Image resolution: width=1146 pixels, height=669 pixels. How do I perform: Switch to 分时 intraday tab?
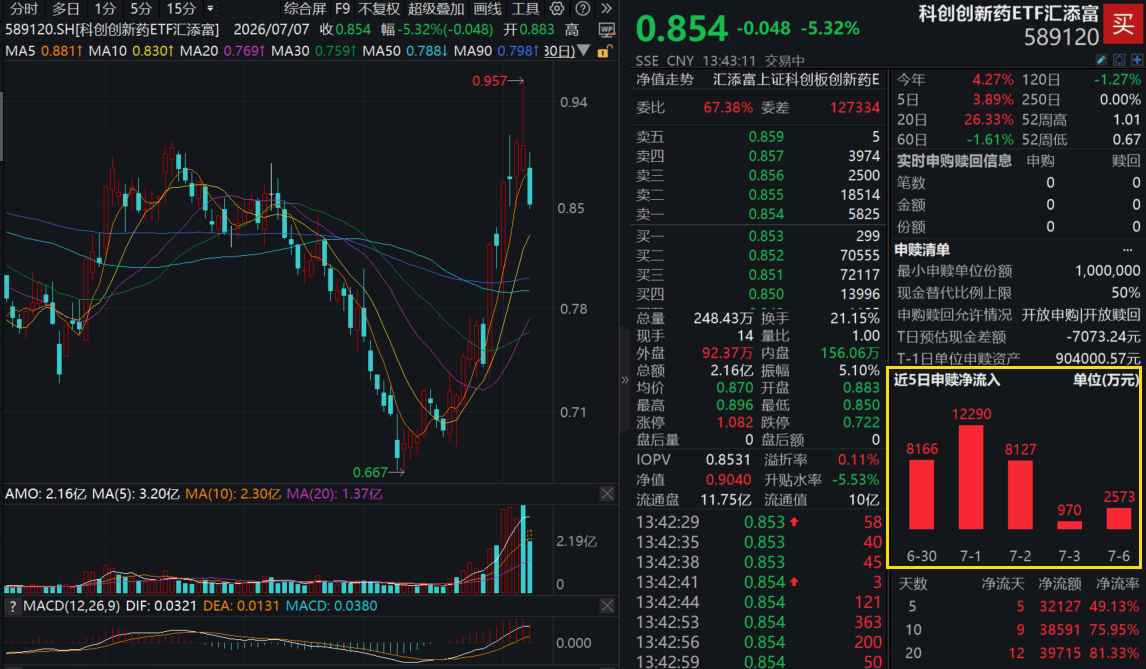click(x=24, y=9)
